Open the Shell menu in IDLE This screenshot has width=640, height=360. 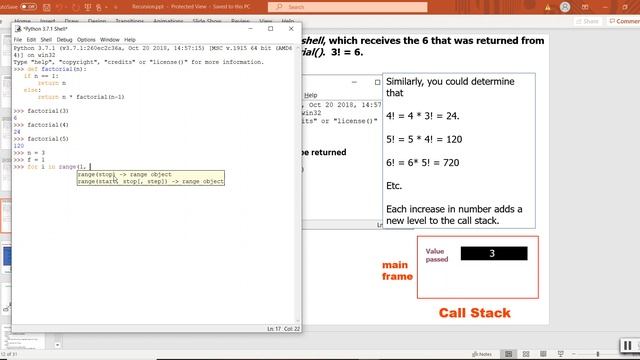pos(46,40)
